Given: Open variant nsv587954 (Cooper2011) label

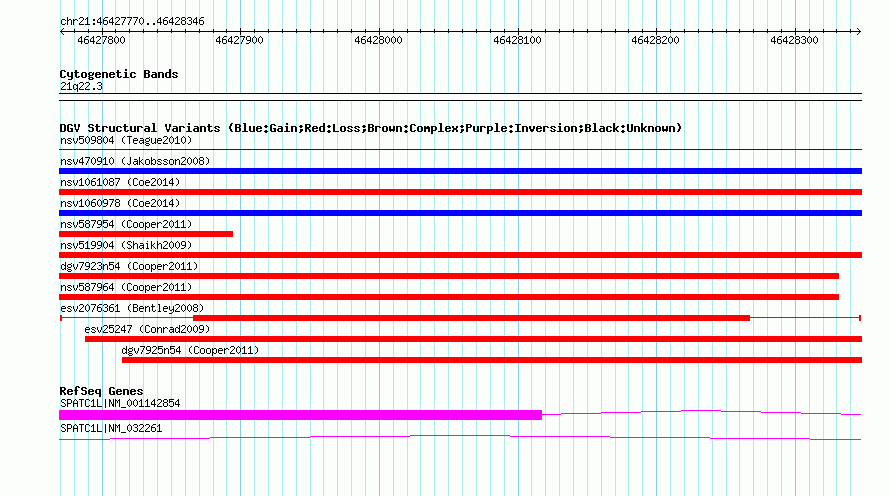Looking at the screenshot, I should click(126, 224).
